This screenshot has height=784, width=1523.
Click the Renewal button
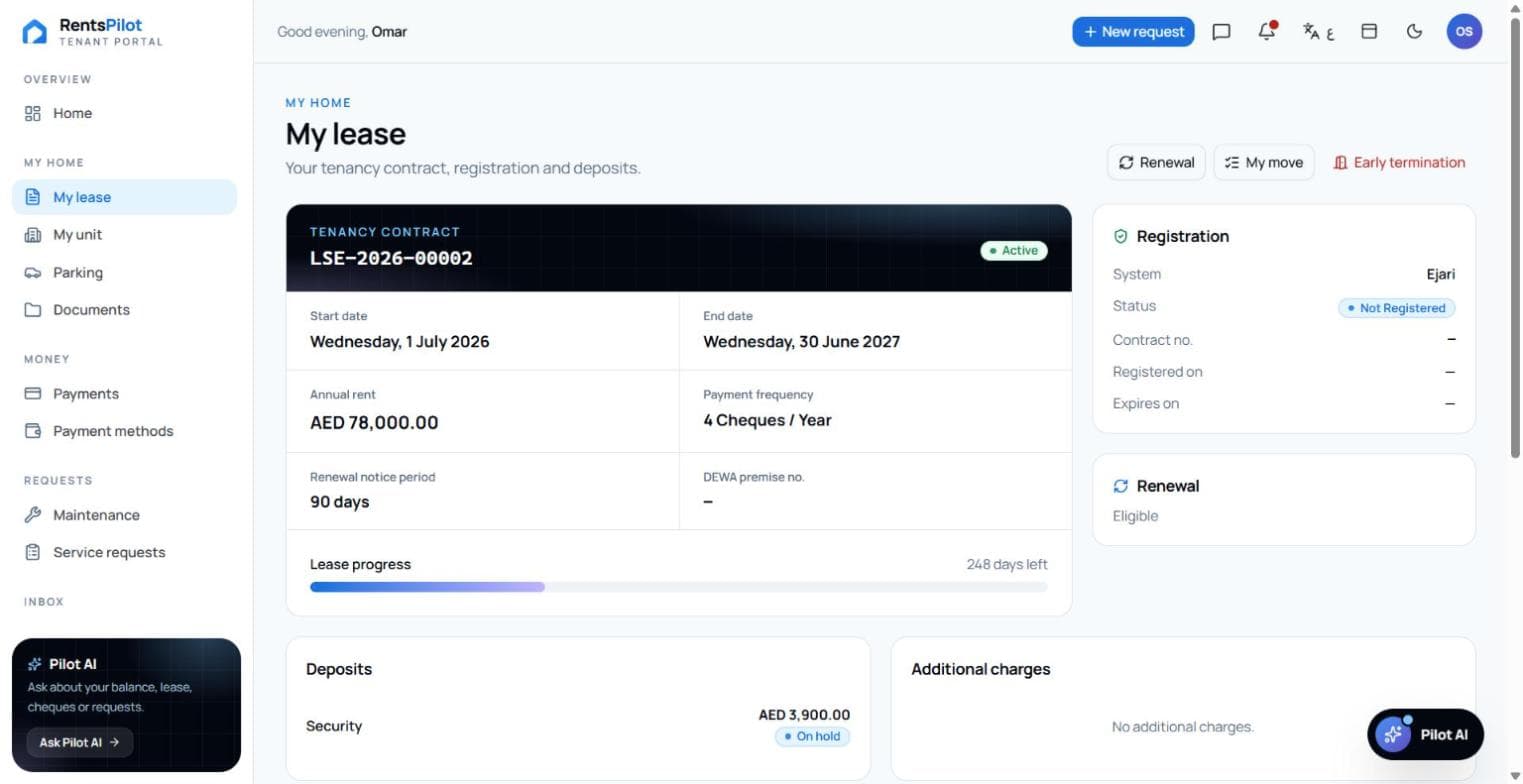pos(1156,162)
